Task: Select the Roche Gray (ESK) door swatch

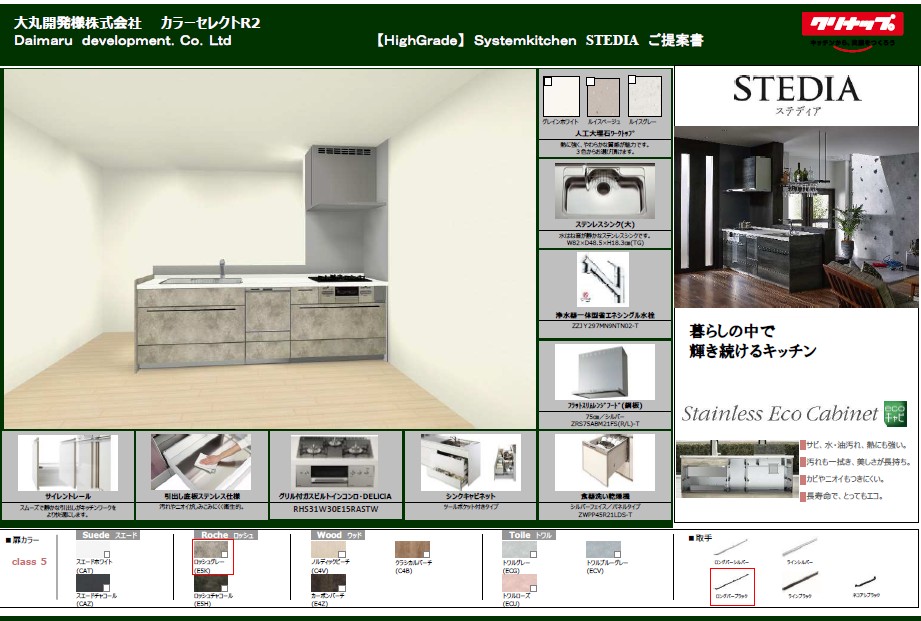Action: coord(211,551)
